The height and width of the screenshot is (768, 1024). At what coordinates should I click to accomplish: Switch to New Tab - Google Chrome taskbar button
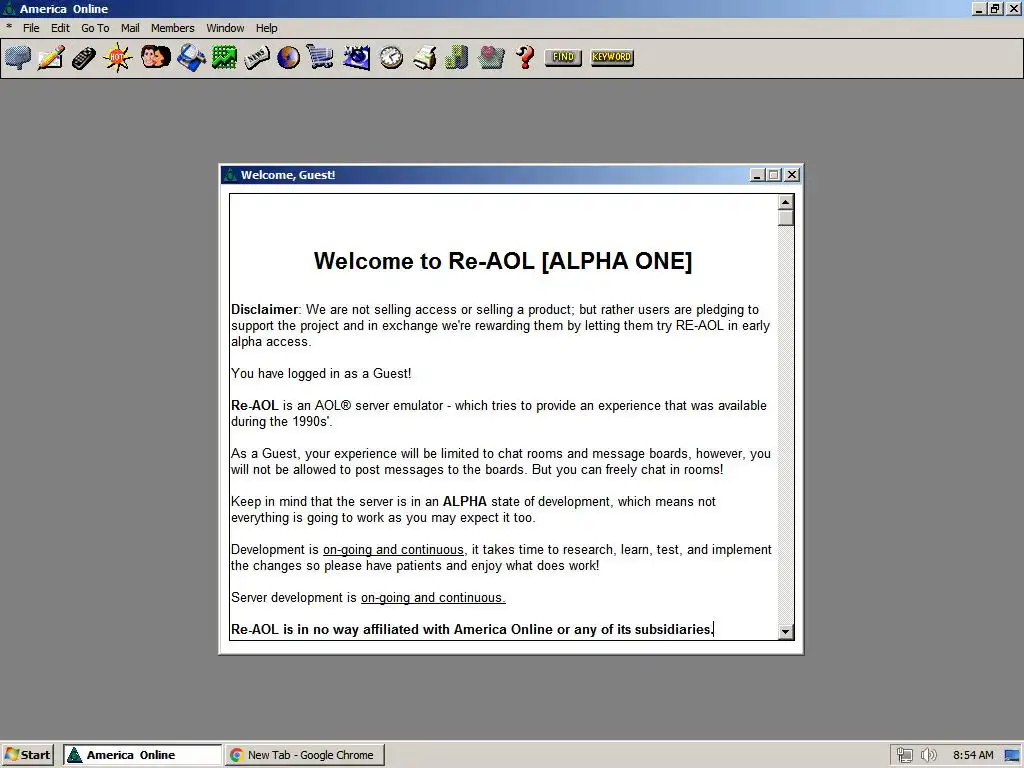305,755
